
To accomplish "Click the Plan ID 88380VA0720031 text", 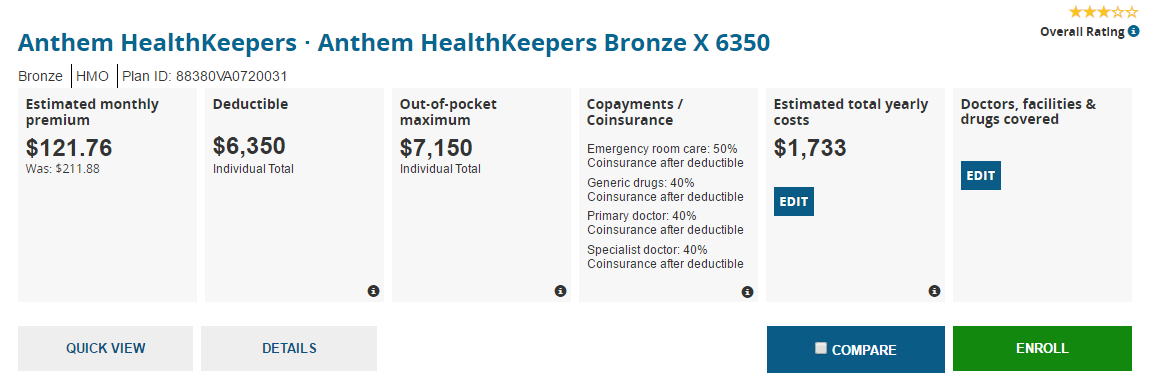I will 205,76.
